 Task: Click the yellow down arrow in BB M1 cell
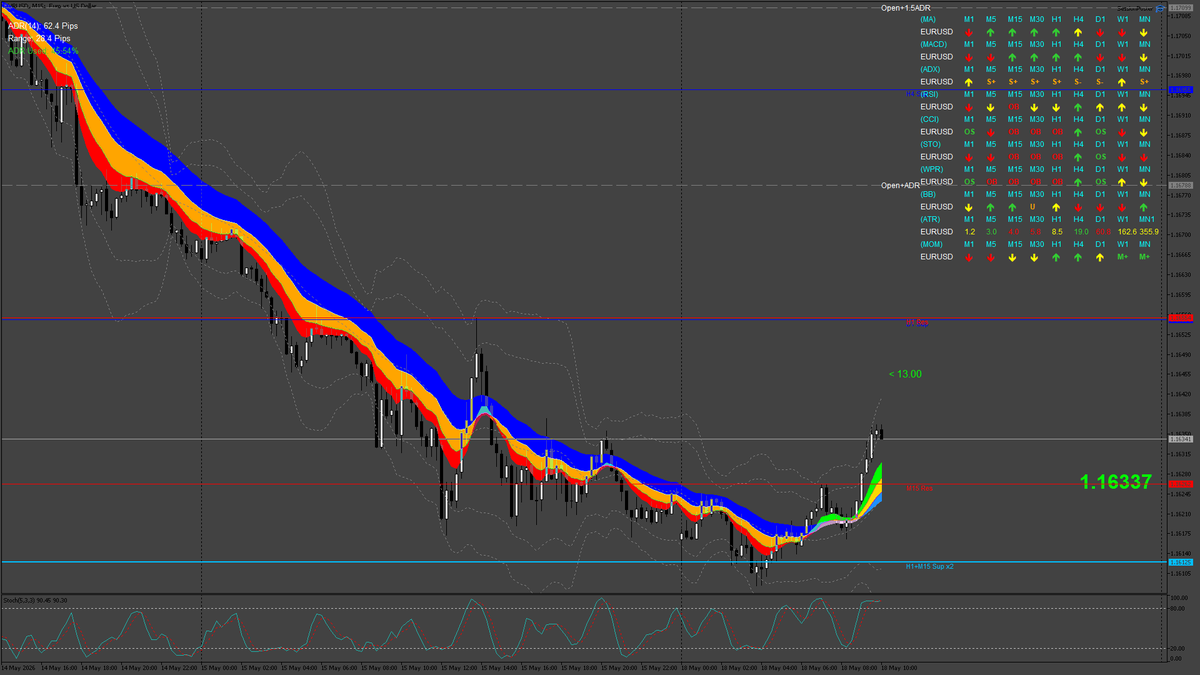969,207
